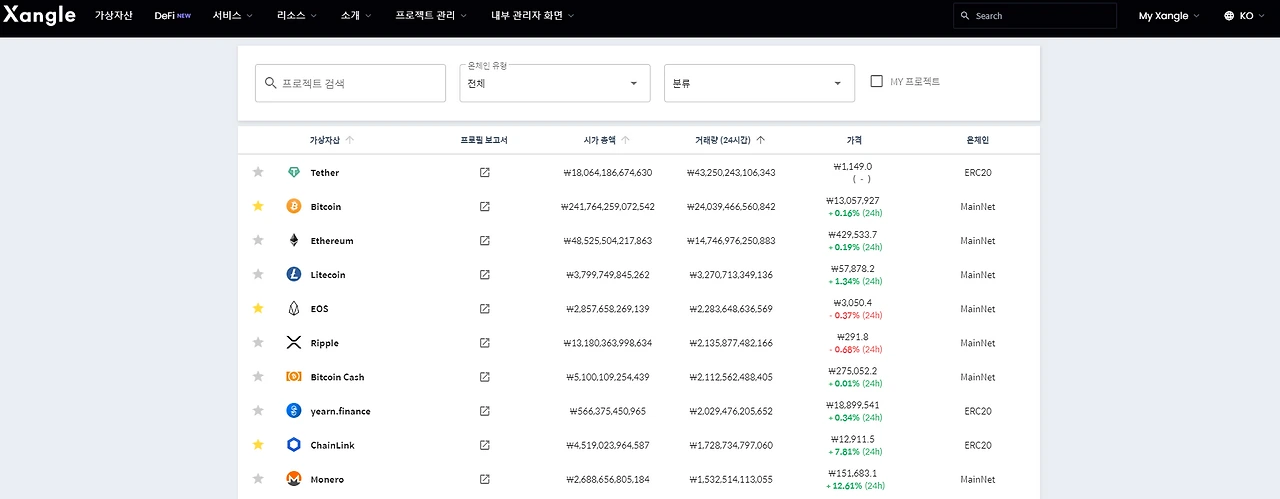
Task: Click the 온체인 column header
Action: tap(977, 140)
